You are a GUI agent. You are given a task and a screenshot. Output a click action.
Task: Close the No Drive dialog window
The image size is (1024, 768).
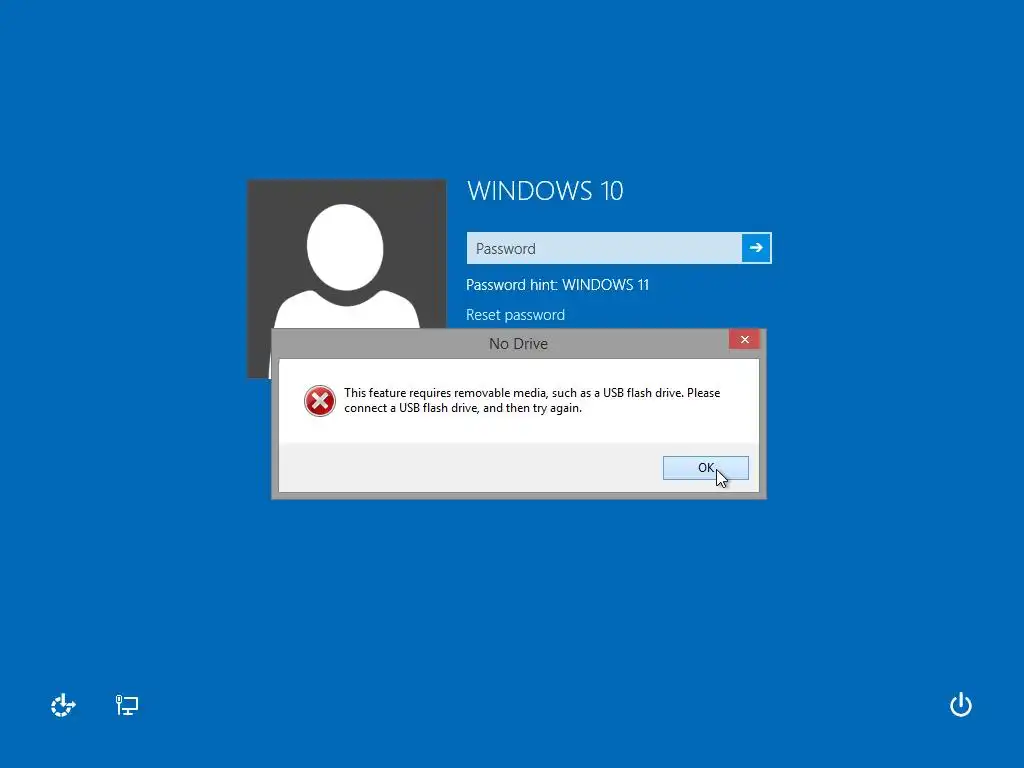coord(744,340)
